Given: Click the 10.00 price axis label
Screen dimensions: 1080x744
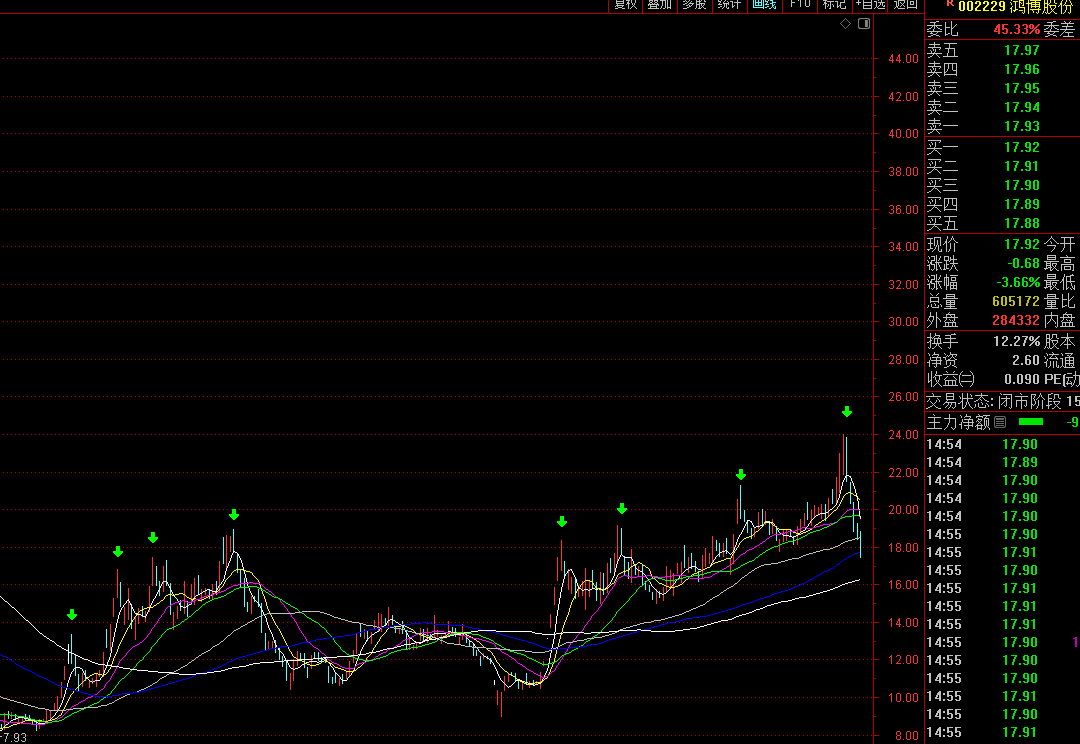Looking at the screenshot, I should point(904,698).
